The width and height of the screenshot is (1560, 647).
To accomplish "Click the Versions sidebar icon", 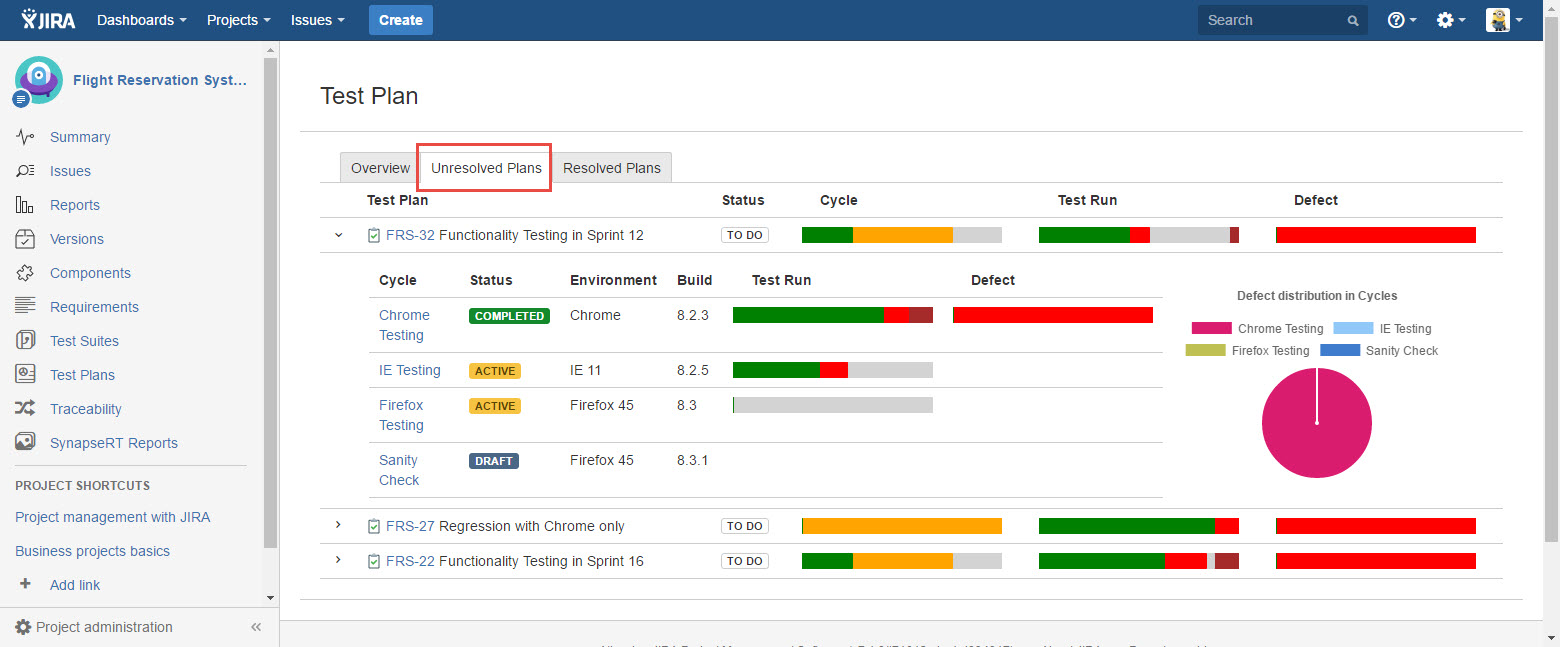I will pyautogui.click(x=26, y=239).
